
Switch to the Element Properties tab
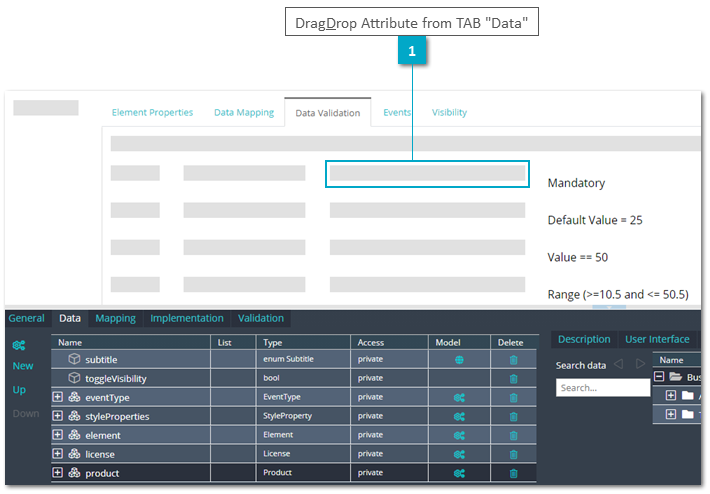tap(152, 112)
